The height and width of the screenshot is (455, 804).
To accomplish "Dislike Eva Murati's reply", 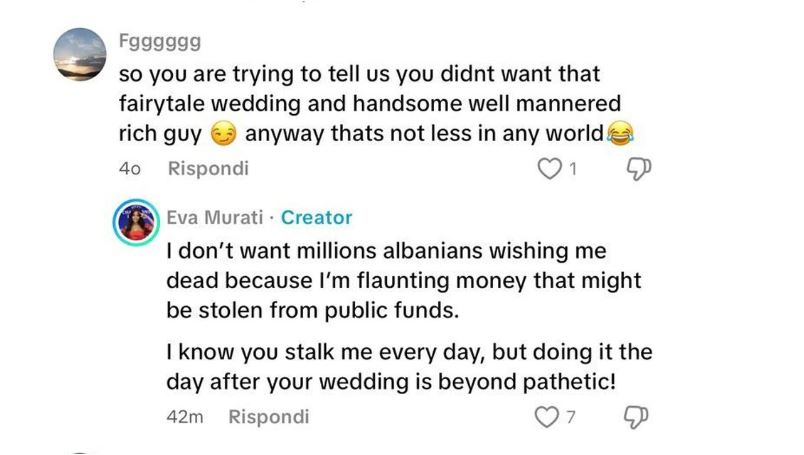I will click(x=635, y=417).
